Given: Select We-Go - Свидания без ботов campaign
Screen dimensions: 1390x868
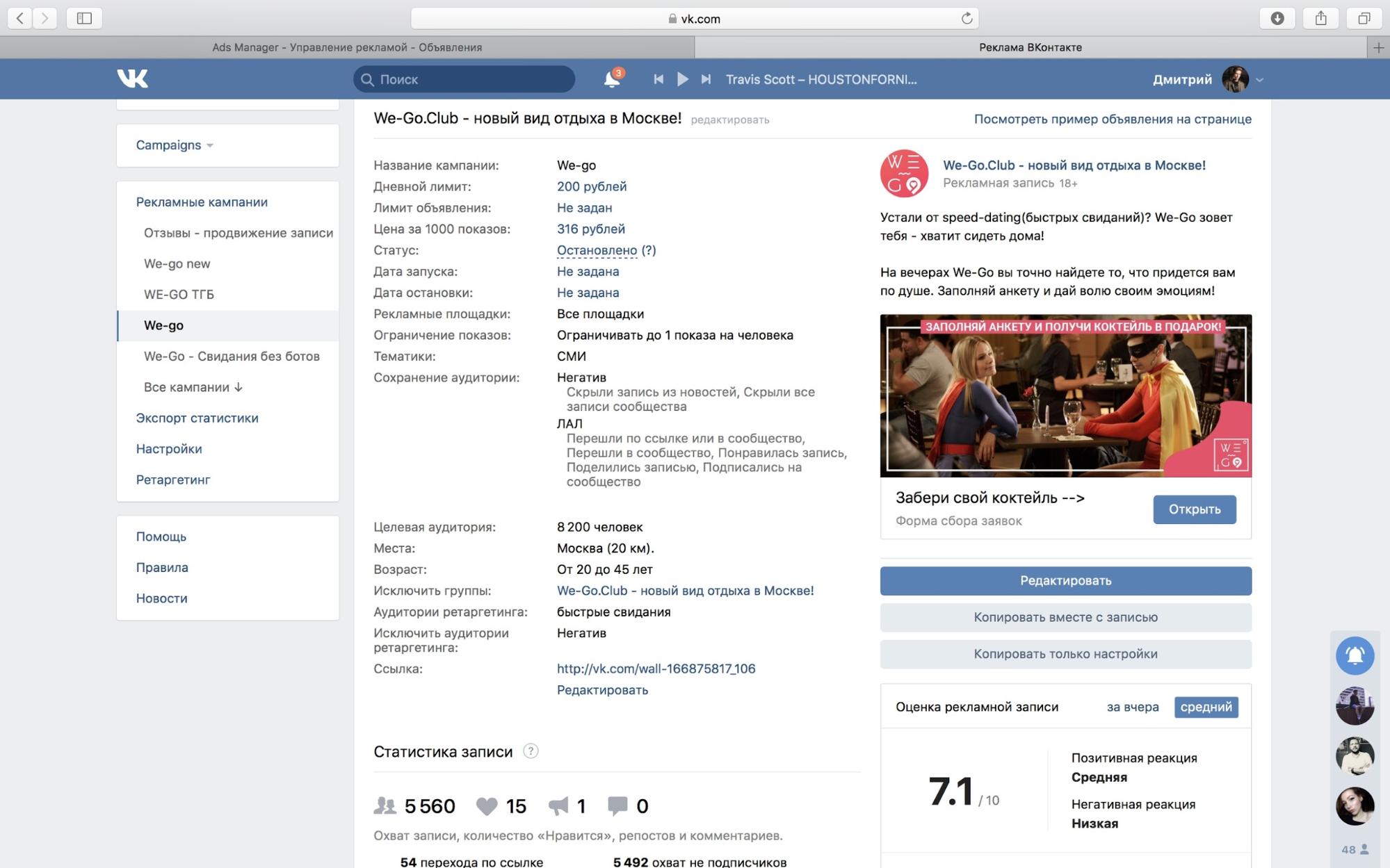Looking at the screenshot, I should tap(232, 357).
